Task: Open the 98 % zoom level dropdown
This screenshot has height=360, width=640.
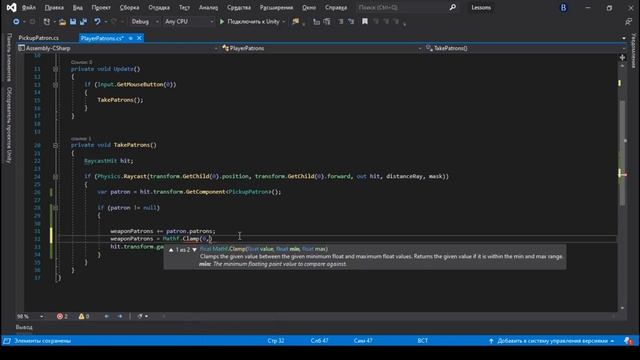Action: tap(30, 316)
